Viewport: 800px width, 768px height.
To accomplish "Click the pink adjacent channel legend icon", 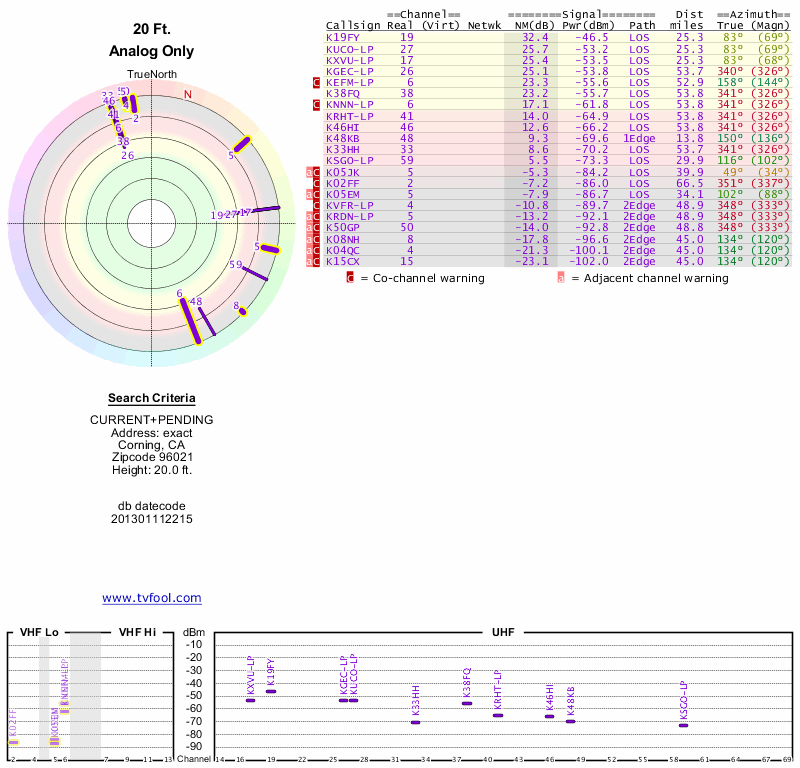I will [x=561, y=278].
